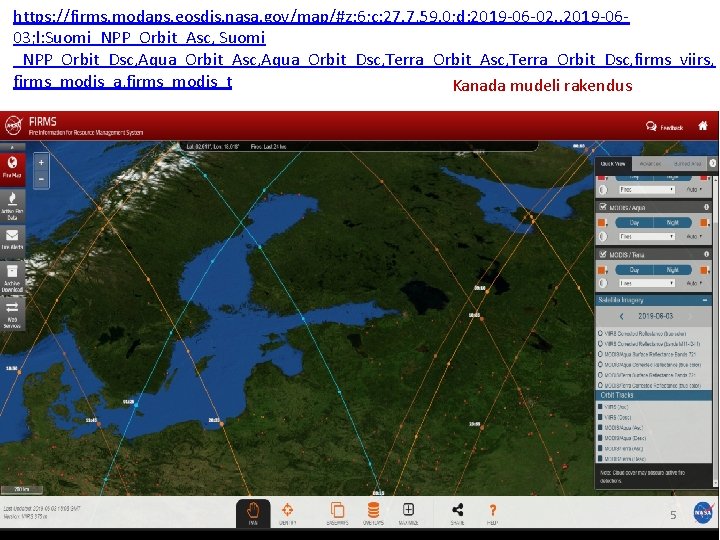
Task: Open the Basemaps tool
Action: click(x=338, y=513)
